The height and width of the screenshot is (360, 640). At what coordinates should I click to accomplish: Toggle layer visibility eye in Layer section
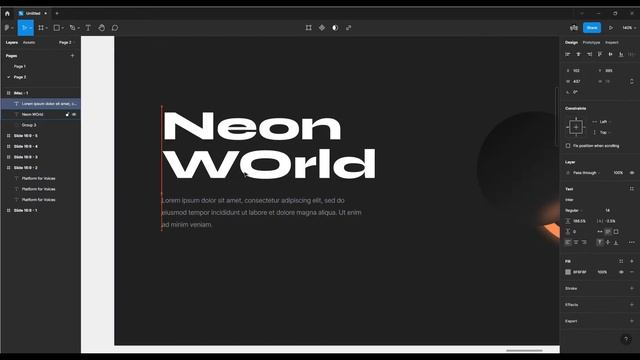pos(632,173)
